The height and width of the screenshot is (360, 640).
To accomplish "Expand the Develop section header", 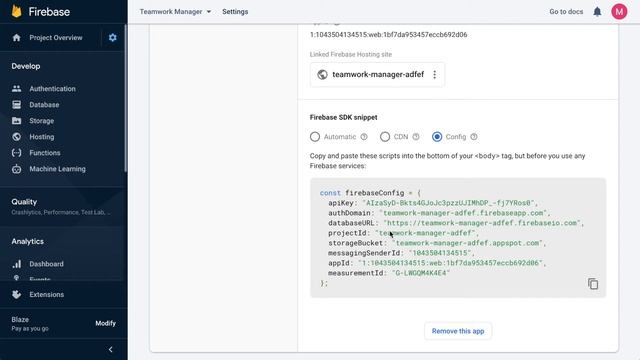I will pos(26,66).
